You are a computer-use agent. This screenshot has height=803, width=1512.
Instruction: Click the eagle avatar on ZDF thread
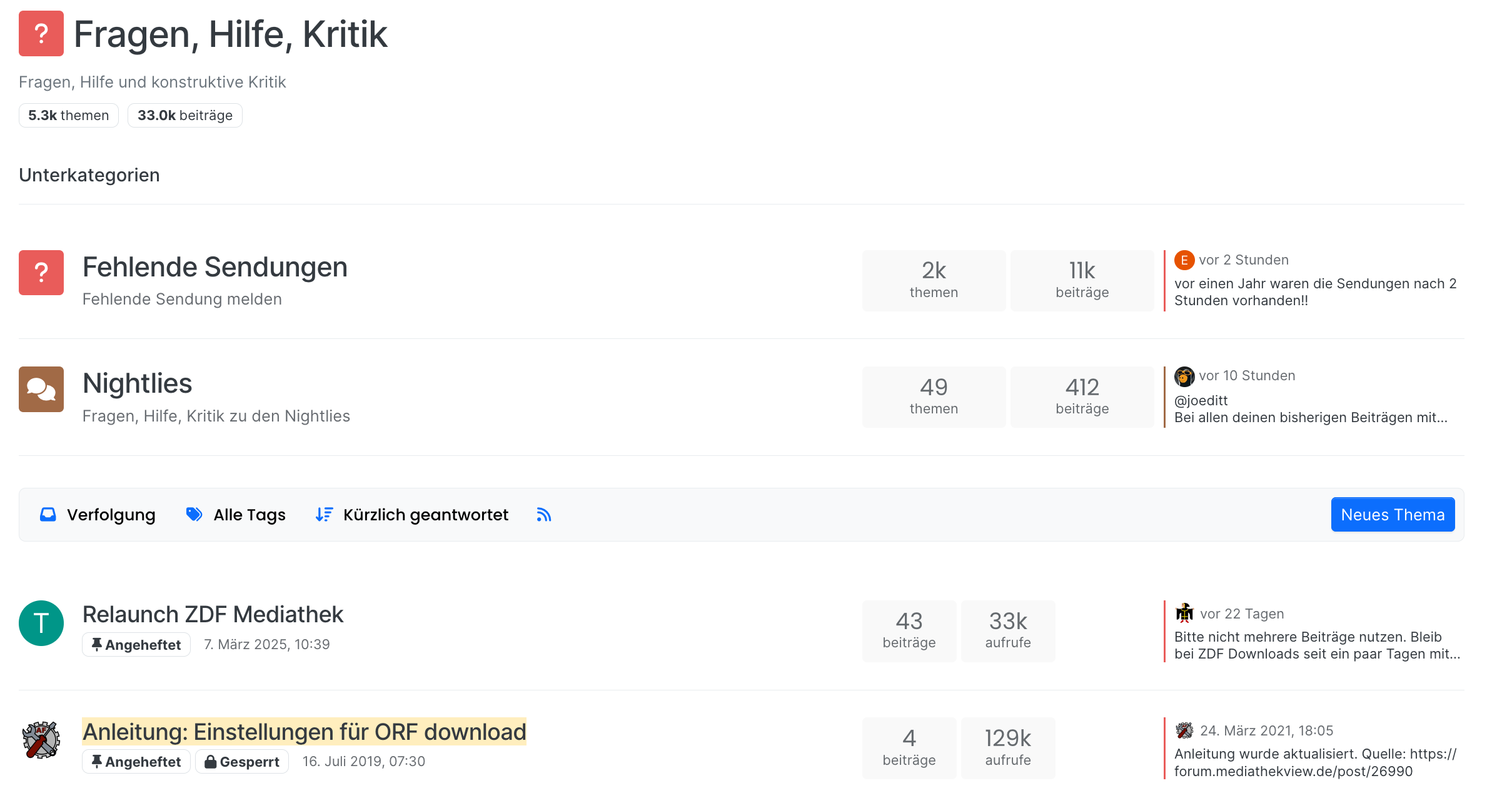1184,614
